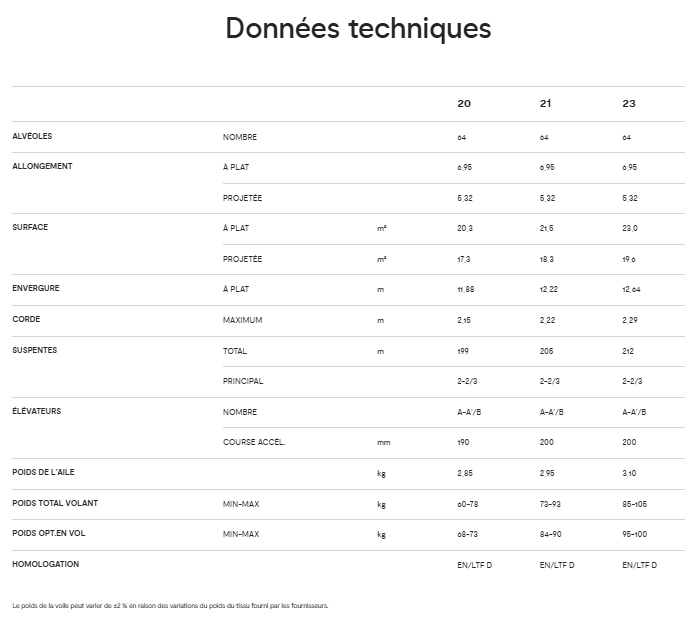
Task: Click the ÉLÉVATEURS row label
Action: 36,411
